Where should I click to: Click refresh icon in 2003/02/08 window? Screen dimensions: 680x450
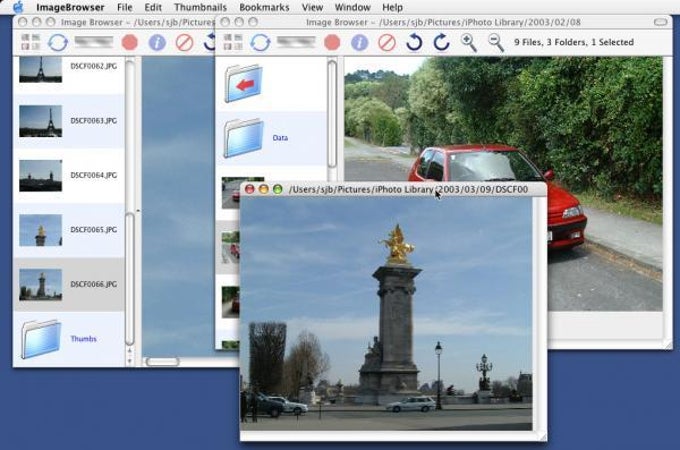260,42
